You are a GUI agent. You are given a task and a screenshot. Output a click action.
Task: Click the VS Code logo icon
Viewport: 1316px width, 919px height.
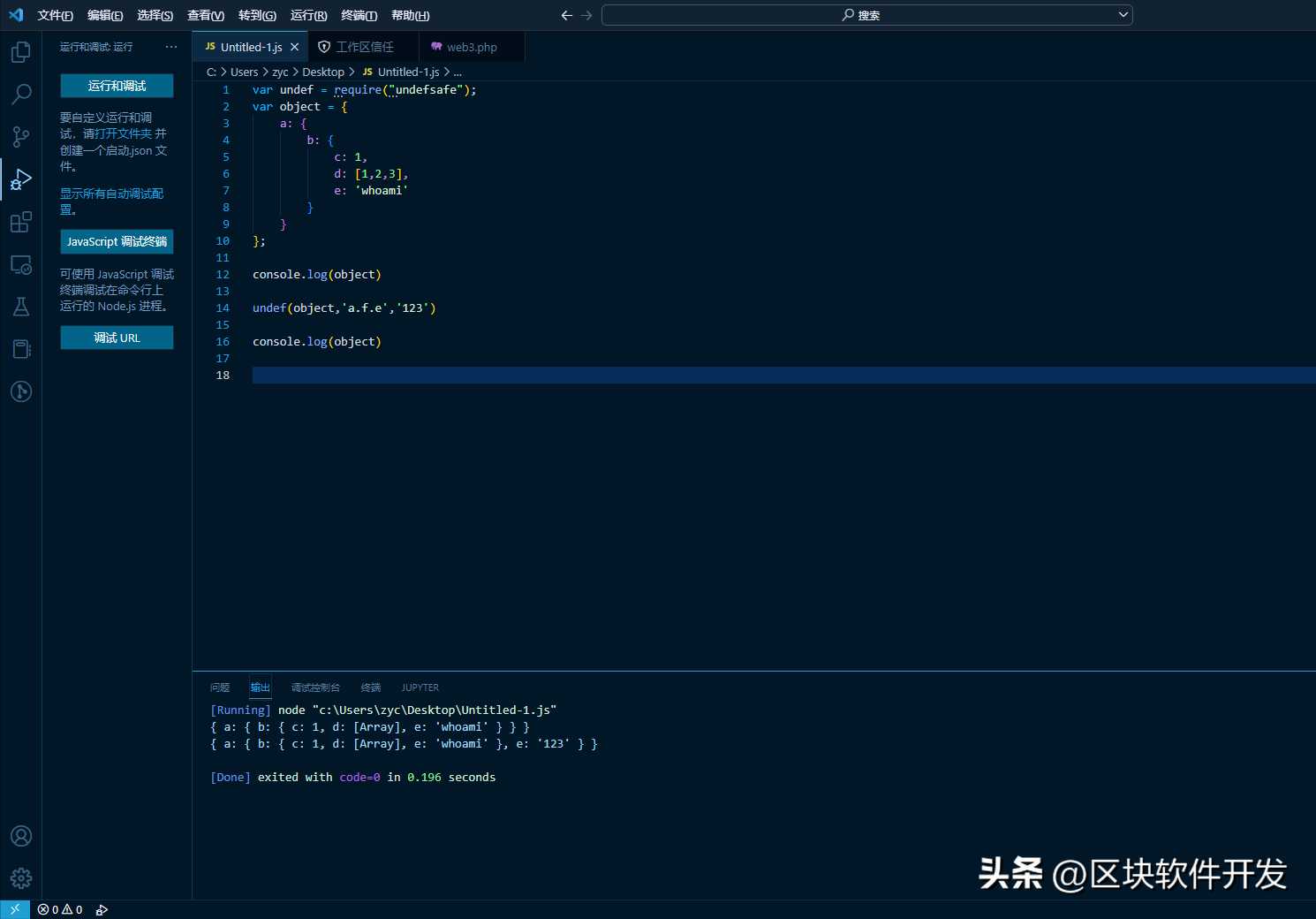tap(16, 15)
